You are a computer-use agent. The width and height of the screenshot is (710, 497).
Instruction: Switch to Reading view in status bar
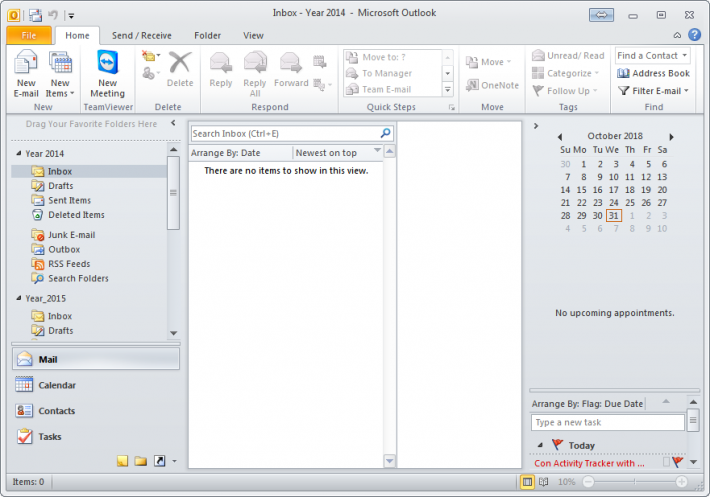click(543, 482)
